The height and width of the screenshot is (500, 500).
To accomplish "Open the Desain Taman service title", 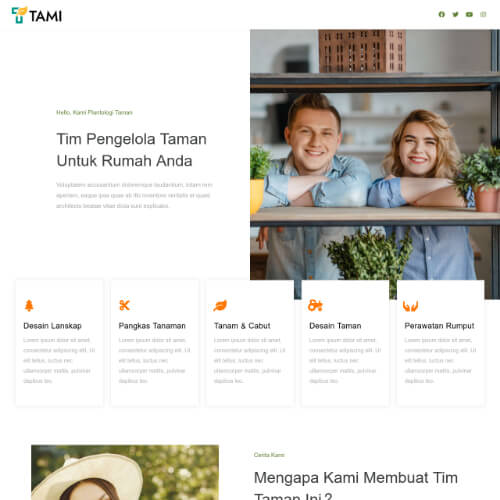I will (335, 326).
